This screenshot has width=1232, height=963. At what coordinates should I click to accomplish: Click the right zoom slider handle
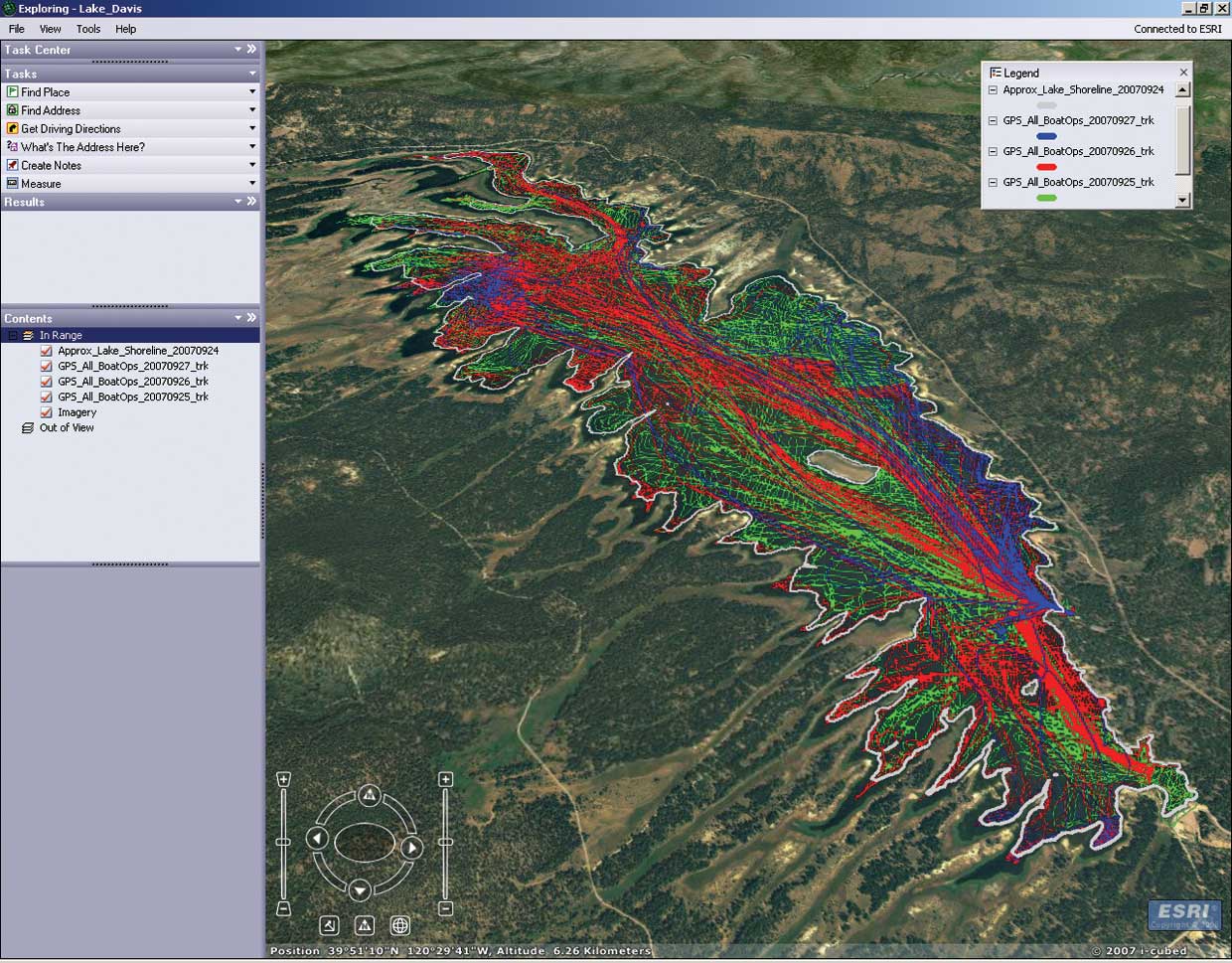(x=445, y=842)
